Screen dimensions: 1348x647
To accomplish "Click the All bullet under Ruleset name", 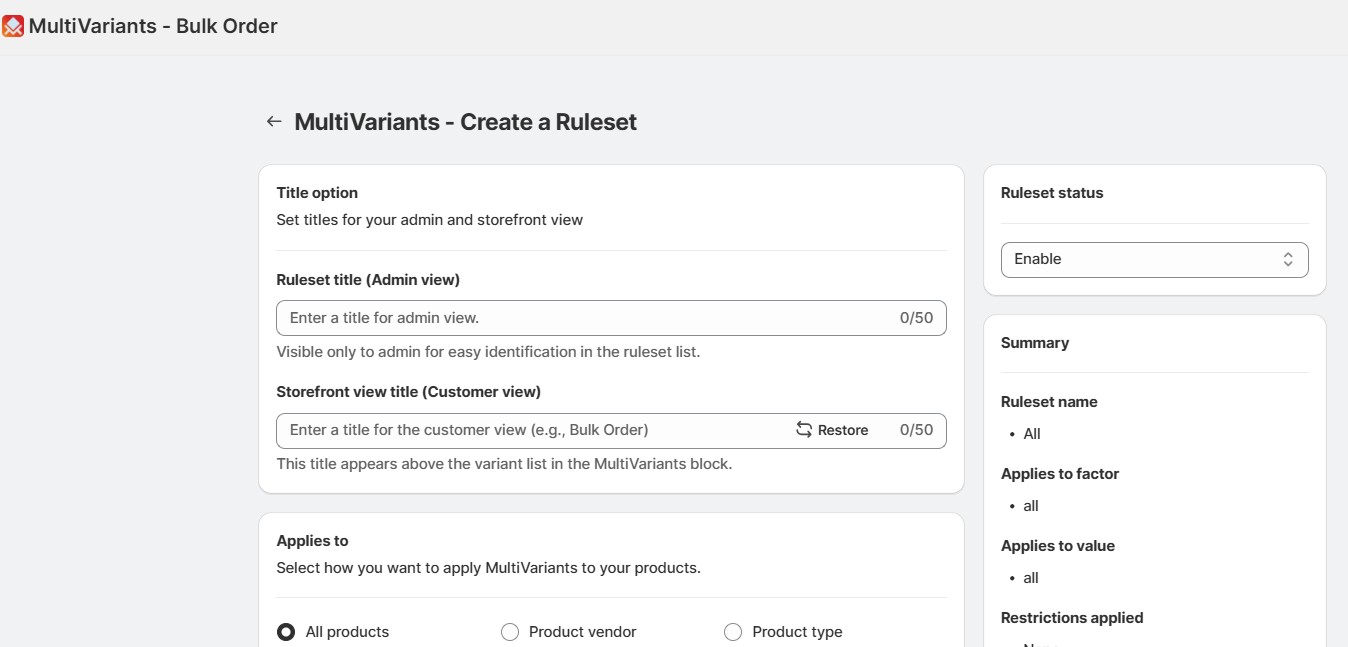I will [1031, 433].
